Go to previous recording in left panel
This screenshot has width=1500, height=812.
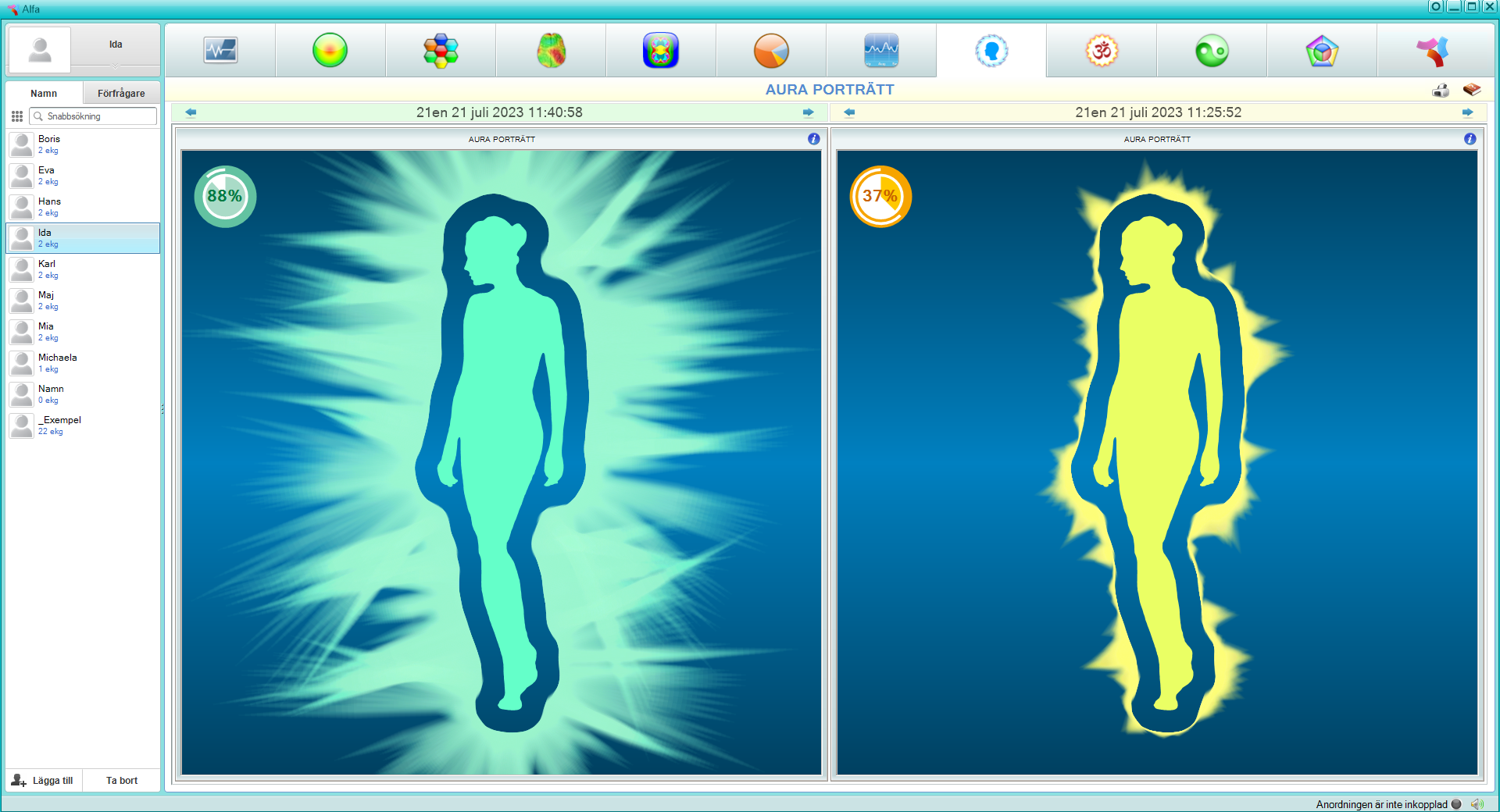point(191,112)
